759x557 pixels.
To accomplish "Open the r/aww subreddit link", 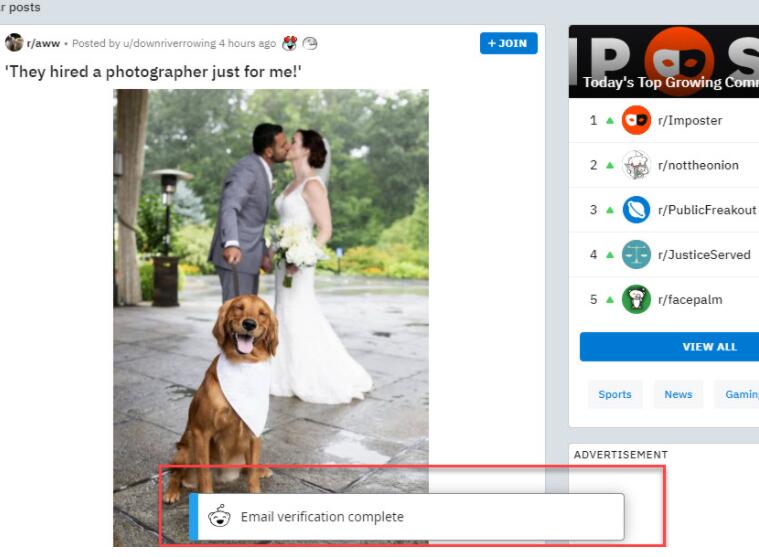I will (43, 43).
